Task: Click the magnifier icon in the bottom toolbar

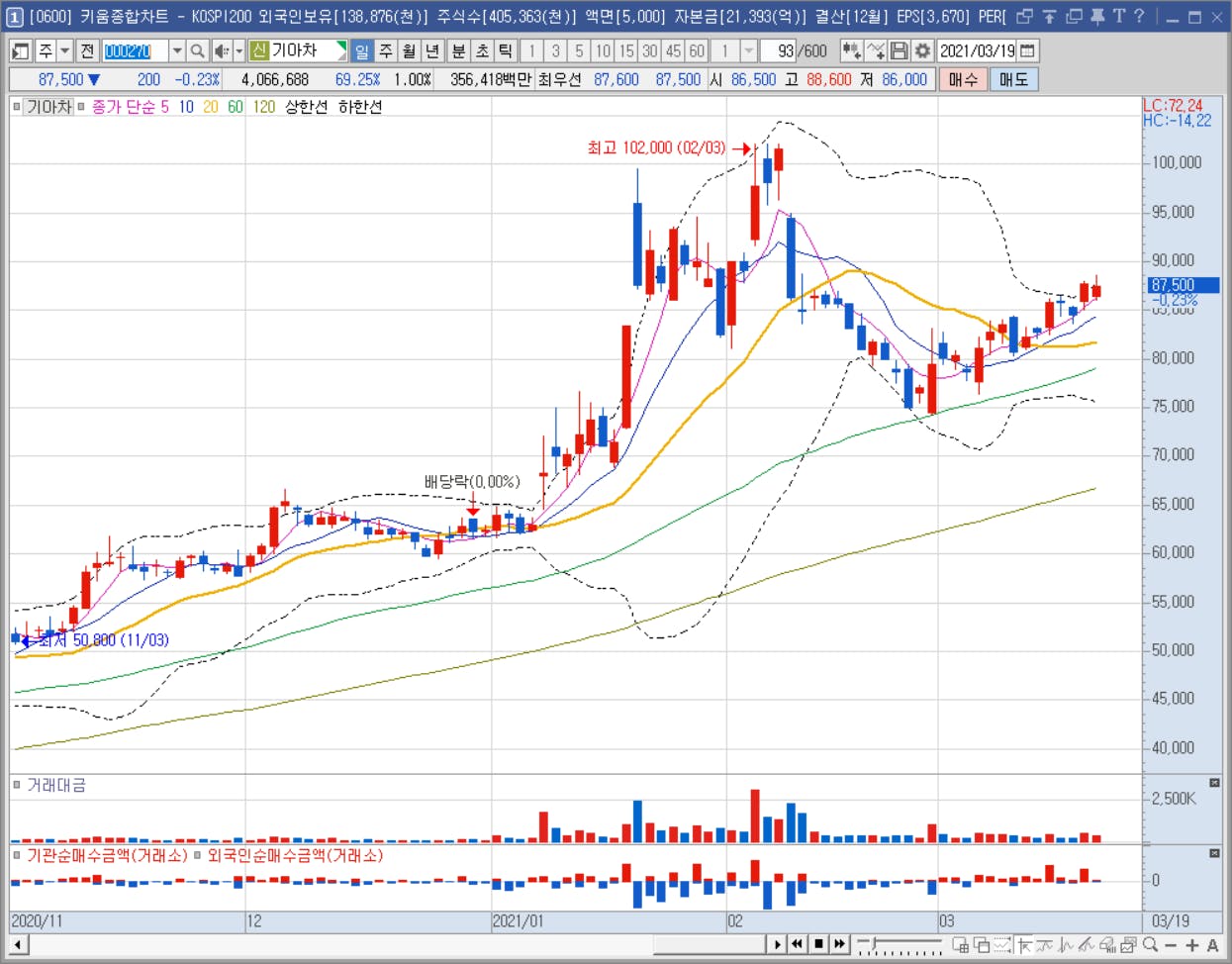Action: (1150, 945)
